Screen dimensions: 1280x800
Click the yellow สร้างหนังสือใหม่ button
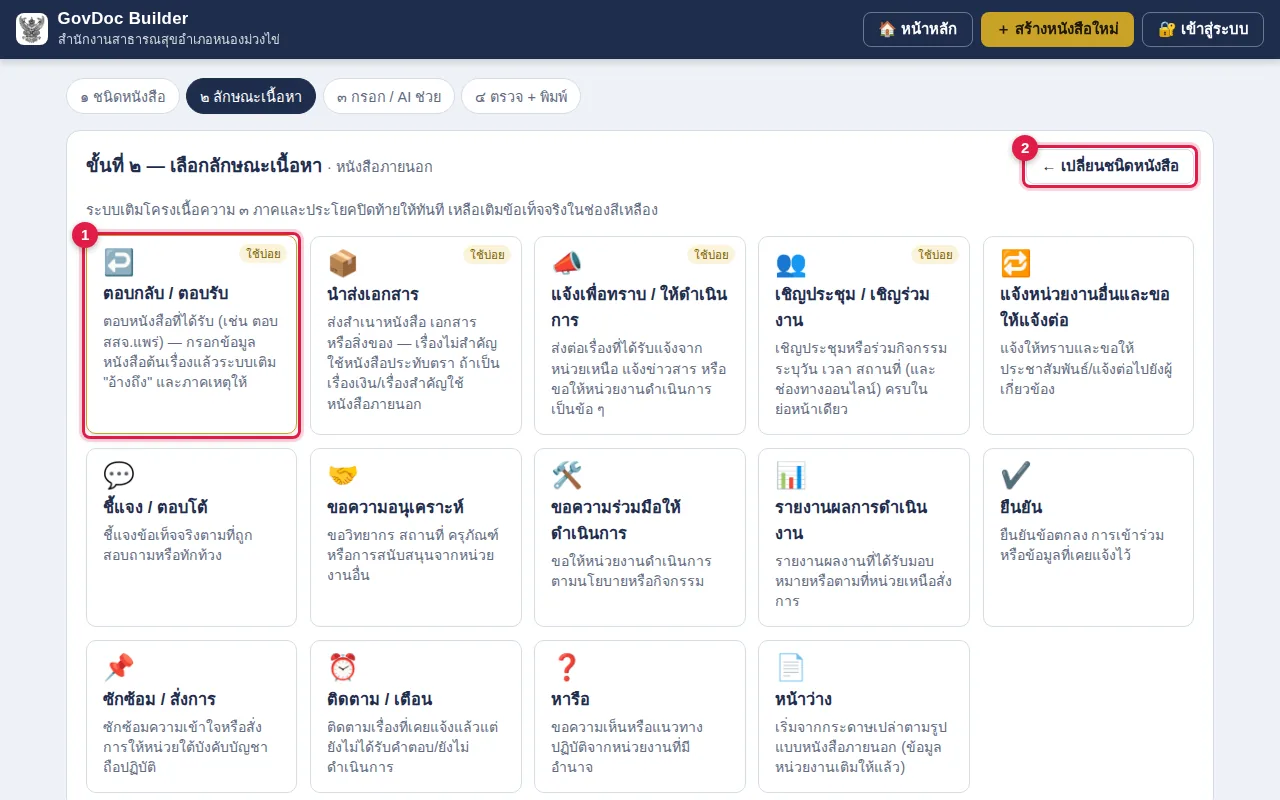1057,29
